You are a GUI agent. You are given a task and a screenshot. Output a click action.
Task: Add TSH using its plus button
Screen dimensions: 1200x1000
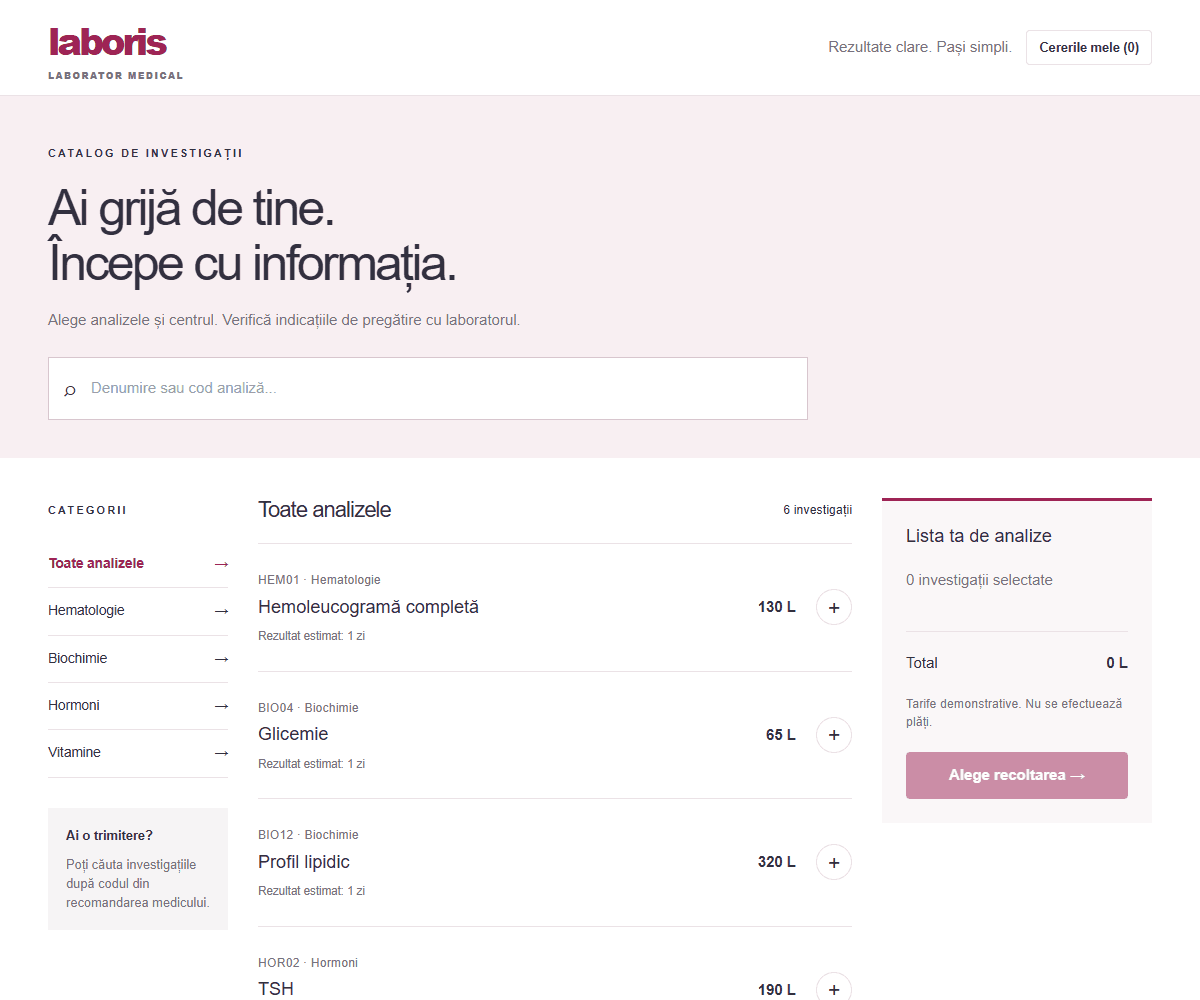[x=834, y=989]
